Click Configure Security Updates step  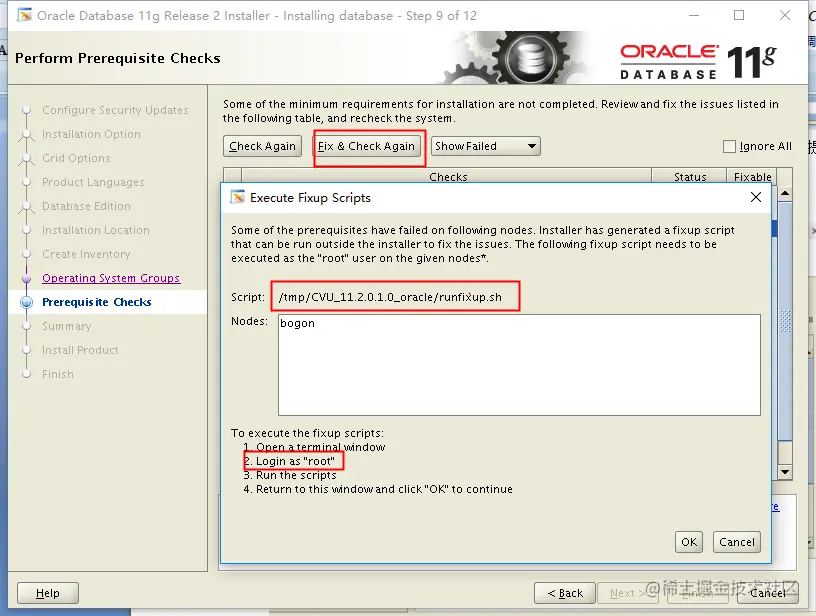(115, 110)
